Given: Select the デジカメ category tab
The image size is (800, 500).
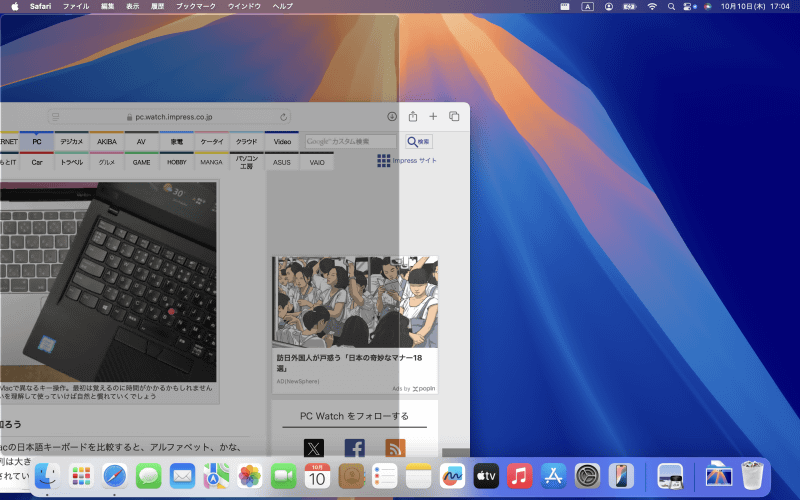Looking at the screenshot, I should (x=71, y=141).
